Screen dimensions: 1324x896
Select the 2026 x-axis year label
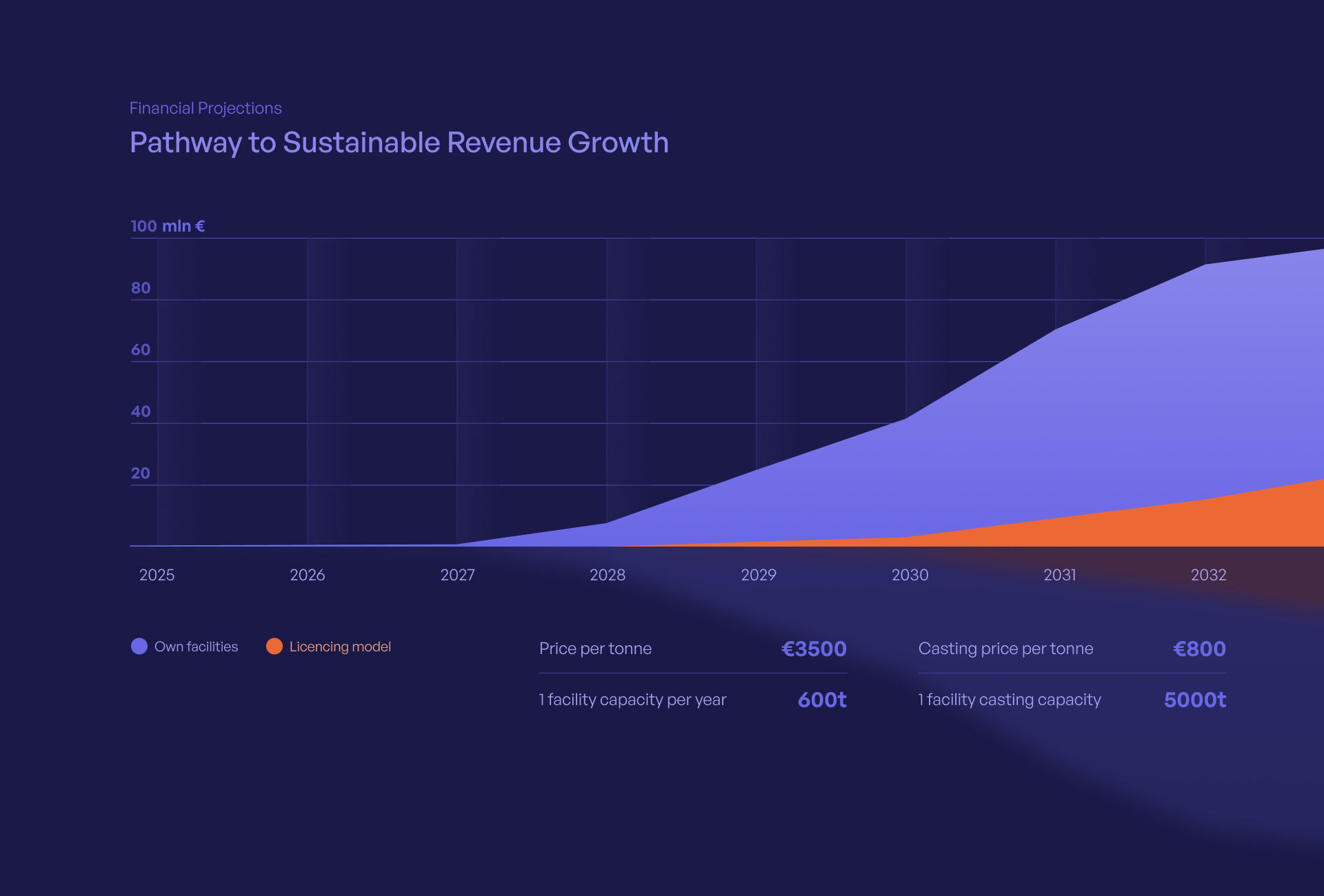(307, 575)
